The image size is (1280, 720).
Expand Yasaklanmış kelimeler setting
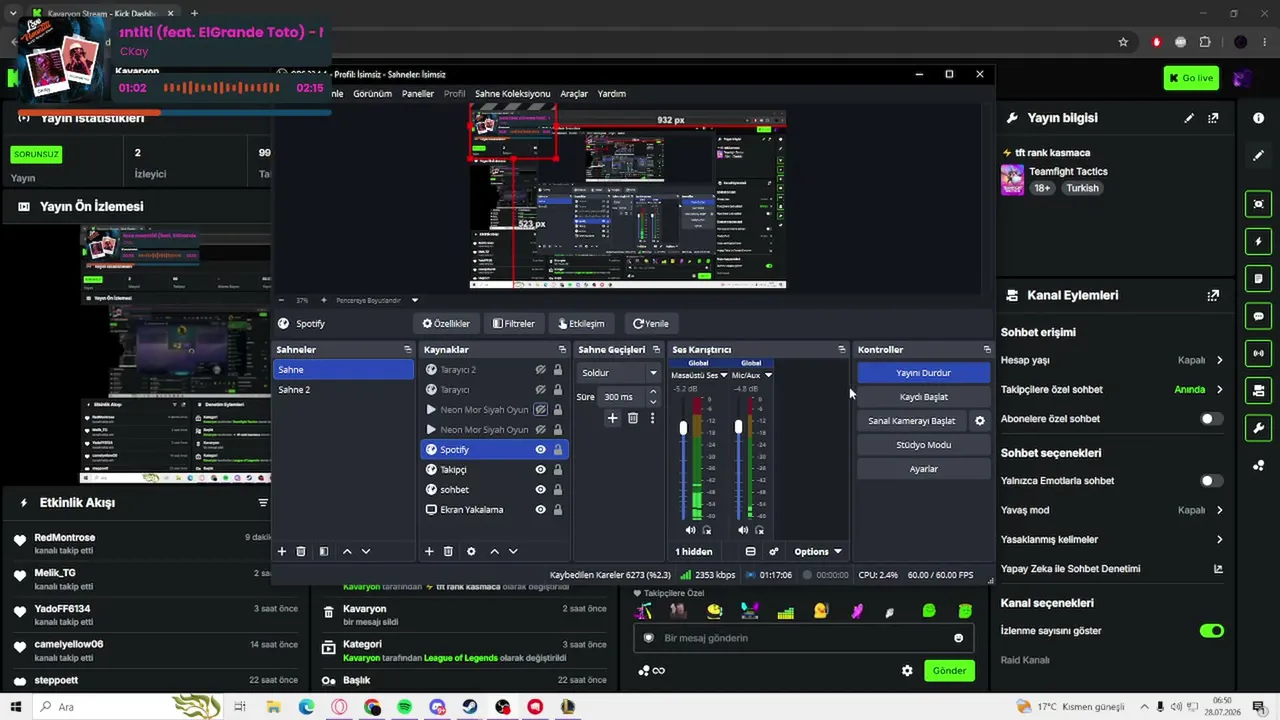(x=1219, y=540)
